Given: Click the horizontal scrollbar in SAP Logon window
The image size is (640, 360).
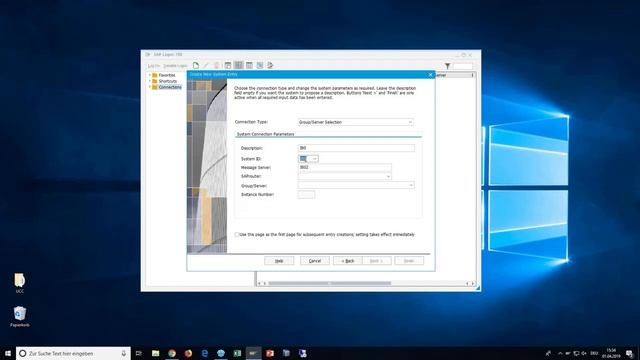Looking at the screenshot, I should tap(329, 283).
